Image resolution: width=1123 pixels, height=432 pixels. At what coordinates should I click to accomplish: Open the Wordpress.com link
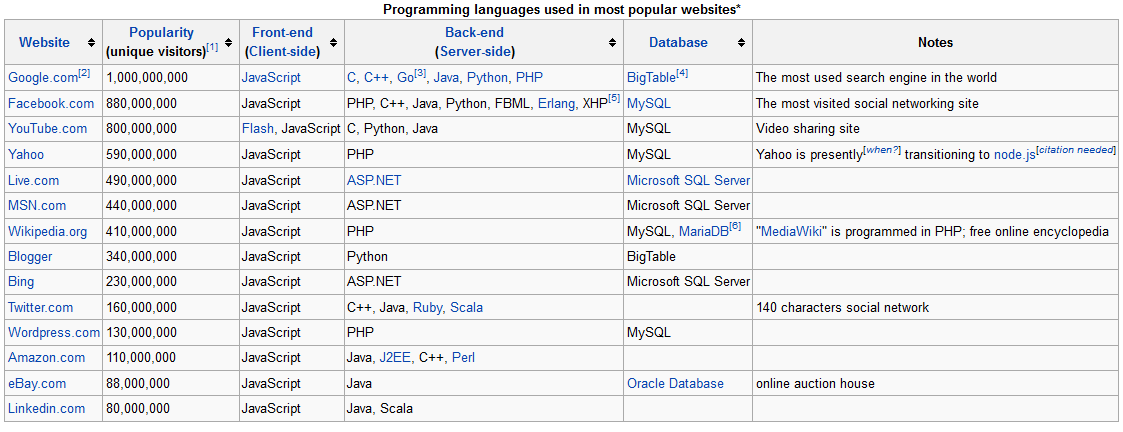54,332
